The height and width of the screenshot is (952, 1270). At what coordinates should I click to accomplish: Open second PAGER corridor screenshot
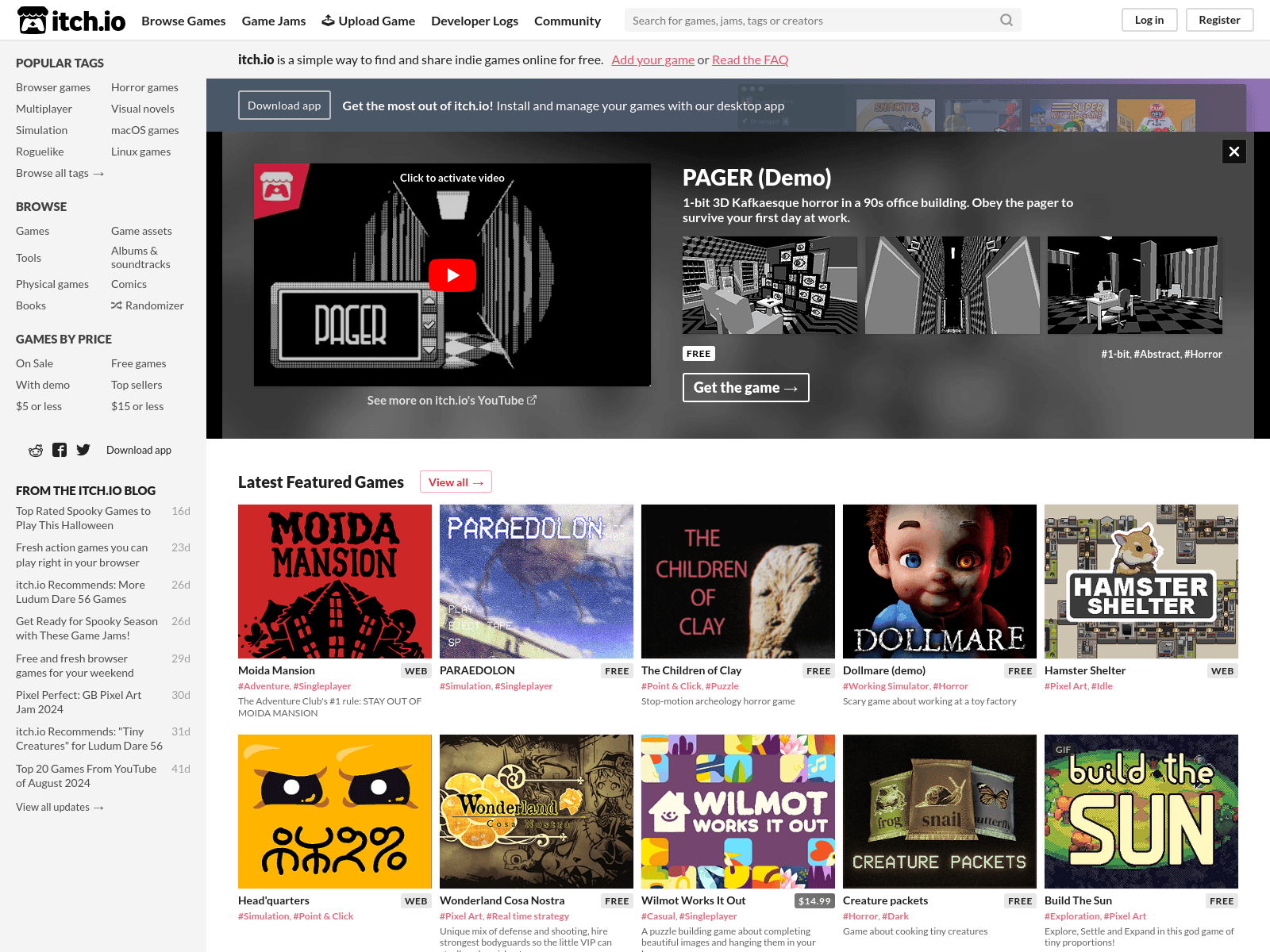[952, 285]
